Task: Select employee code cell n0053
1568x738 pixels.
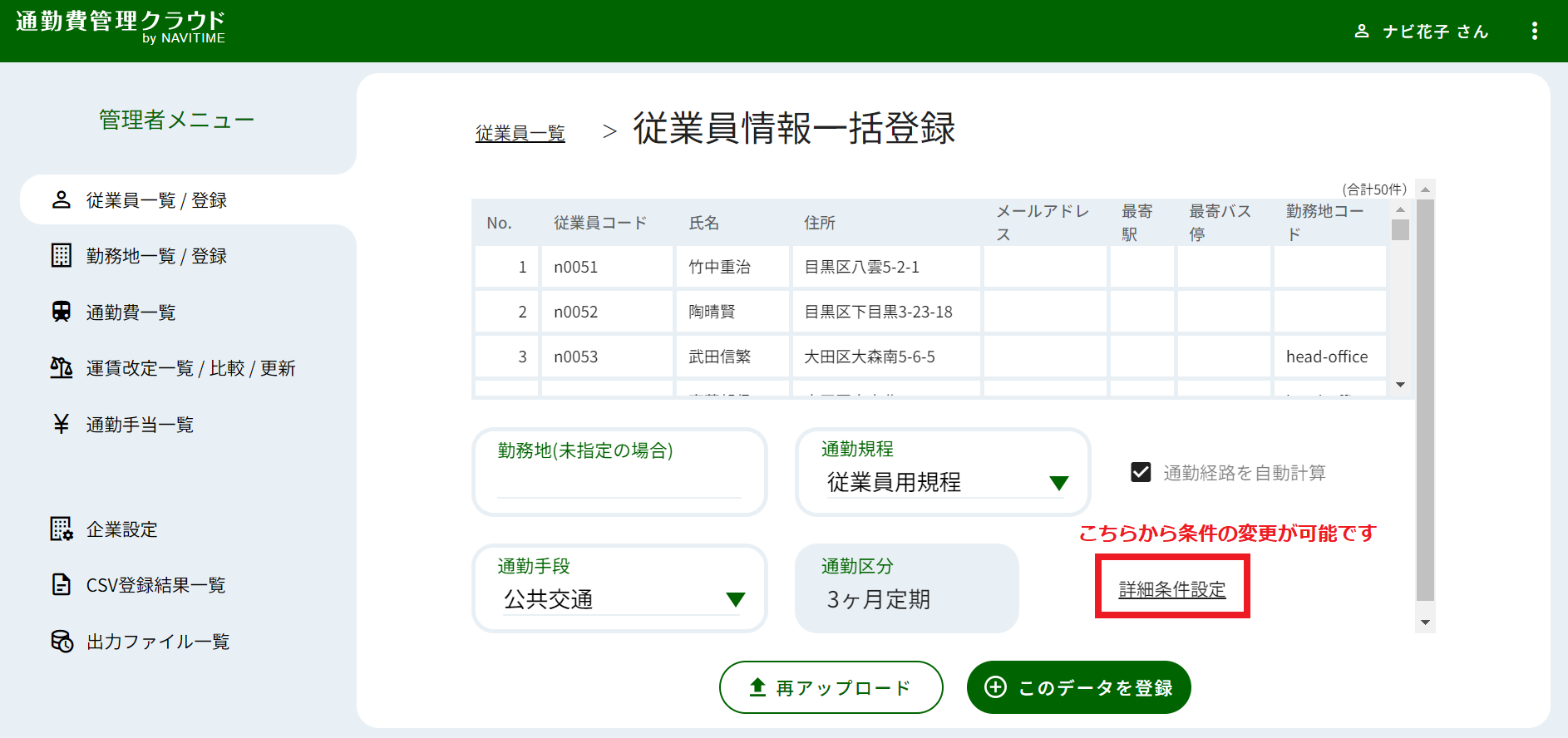Action: tap(608, 357)
